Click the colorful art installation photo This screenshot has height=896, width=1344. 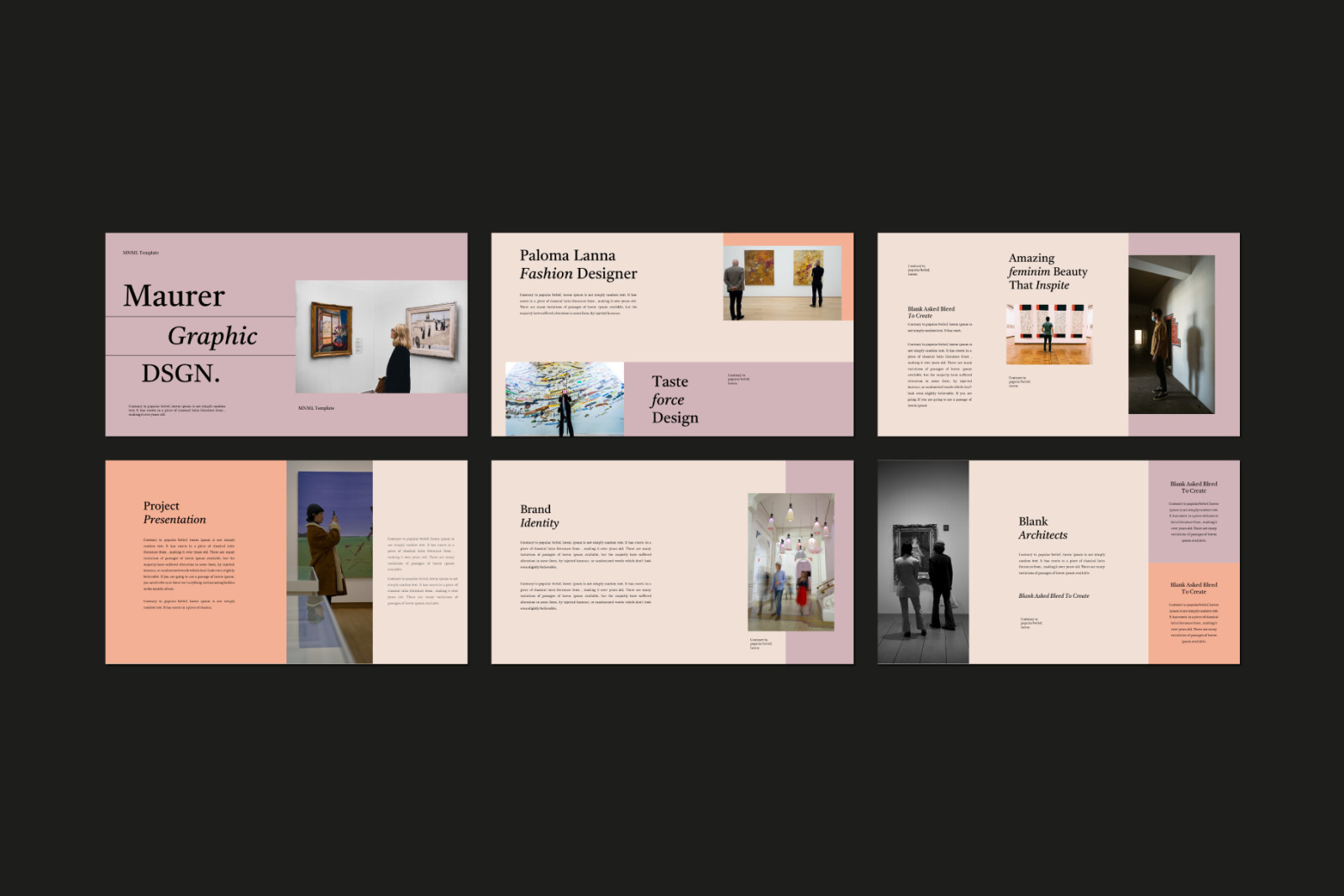(564, 399)
